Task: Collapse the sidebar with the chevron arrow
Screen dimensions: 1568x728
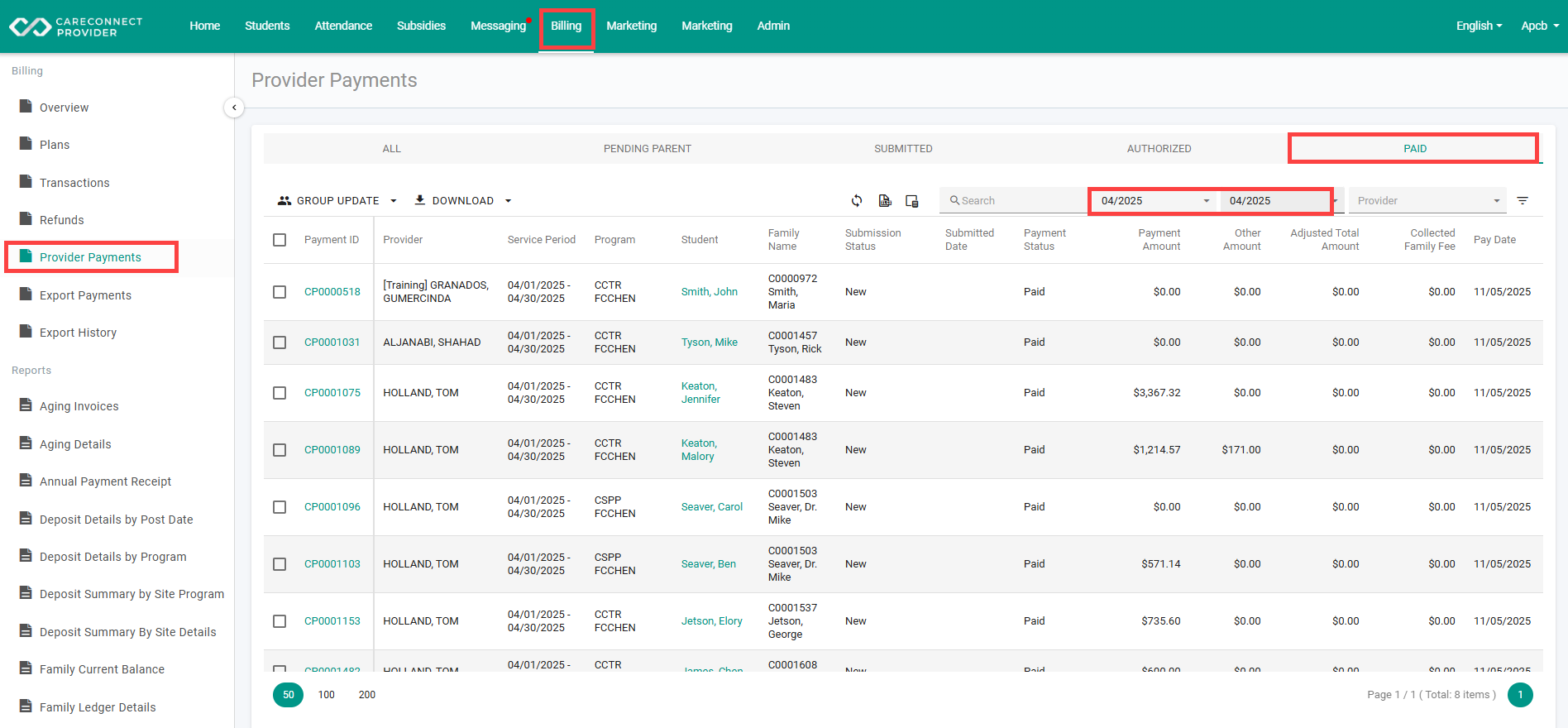Action: [x=234, y=108]
